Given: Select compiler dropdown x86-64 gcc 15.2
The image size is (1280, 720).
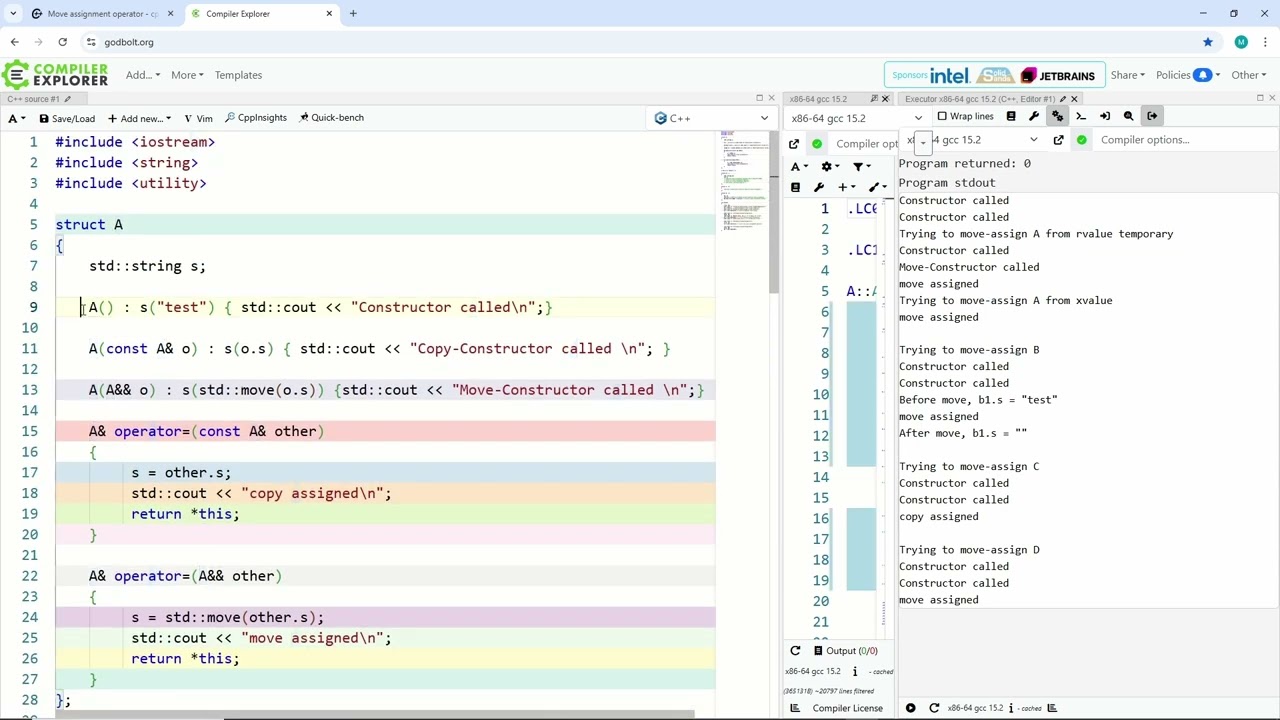Looking at the screenshot, I should tap(855, 118).
